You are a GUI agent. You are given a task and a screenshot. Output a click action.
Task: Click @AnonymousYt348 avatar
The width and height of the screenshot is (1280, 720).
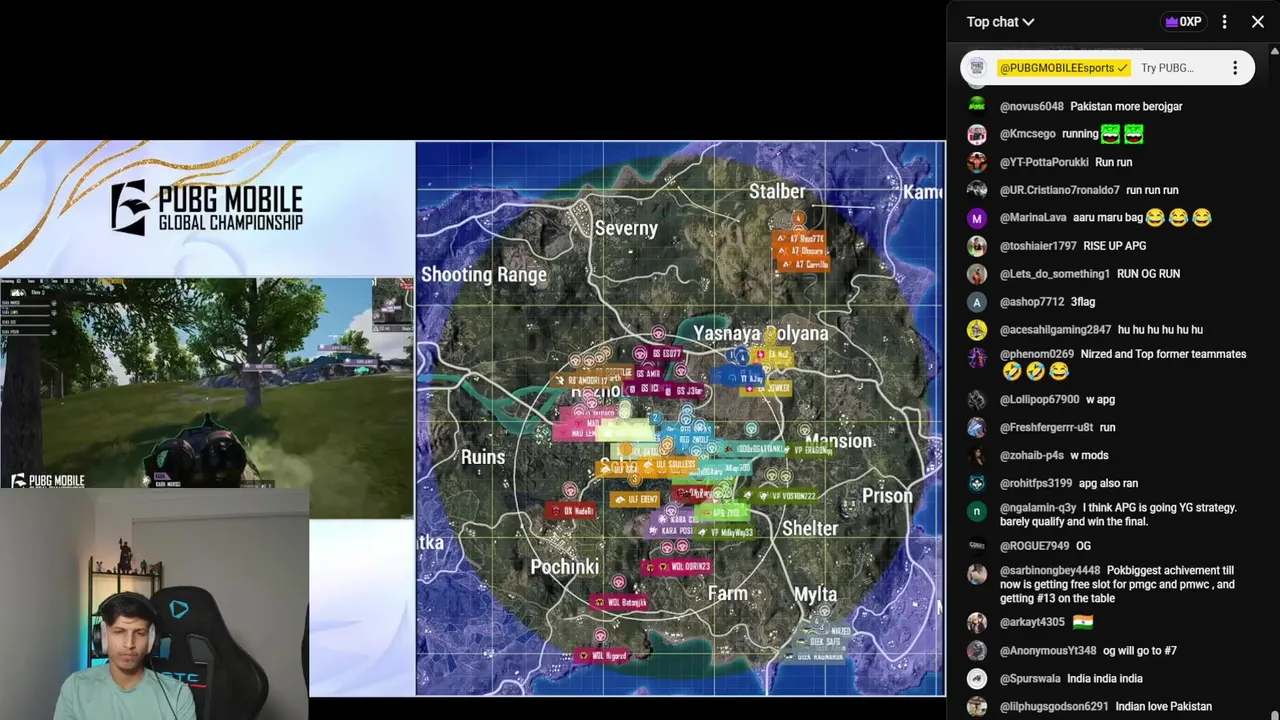tap(977, 651)
